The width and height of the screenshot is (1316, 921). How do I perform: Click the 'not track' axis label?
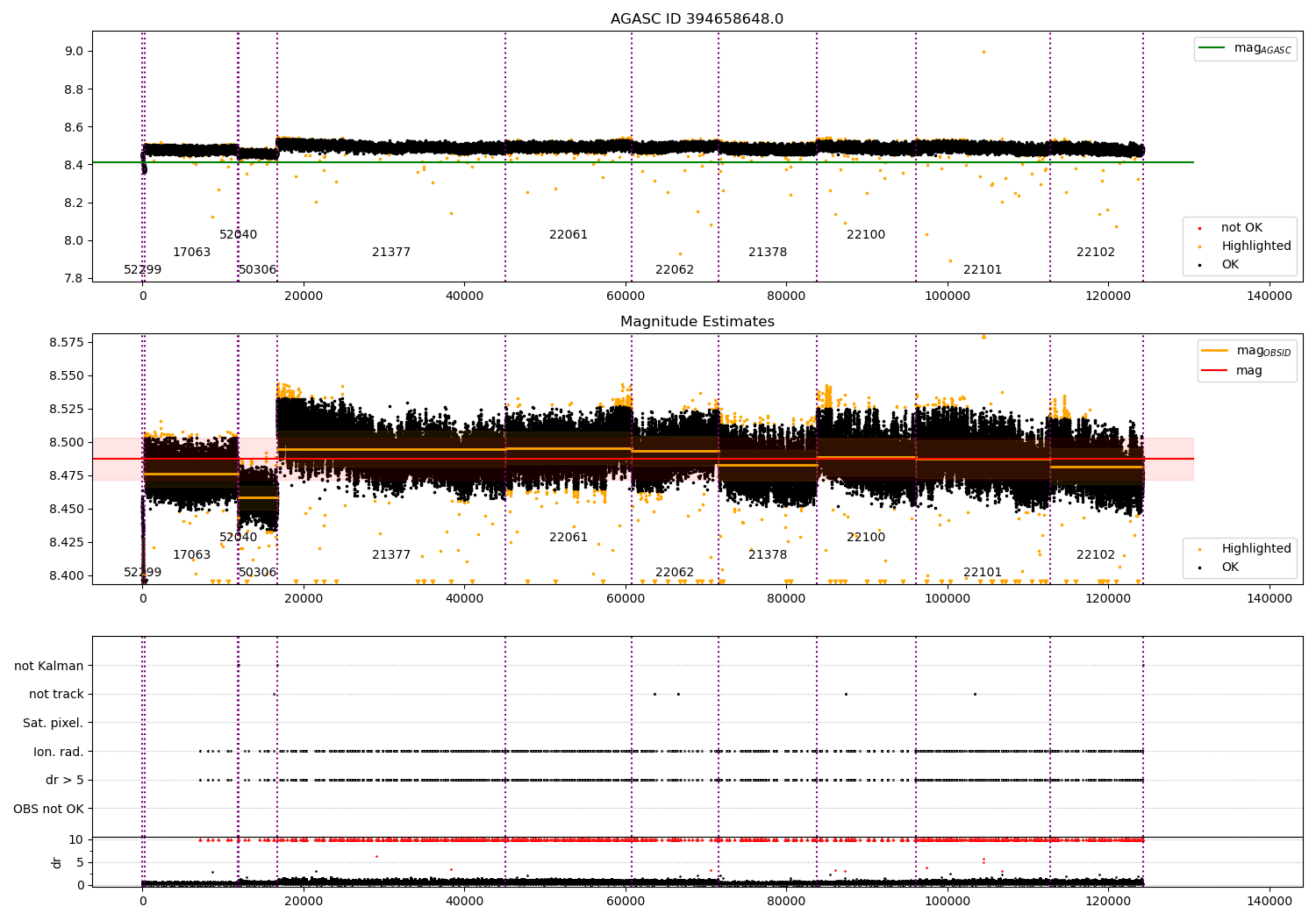click(56, 694)
